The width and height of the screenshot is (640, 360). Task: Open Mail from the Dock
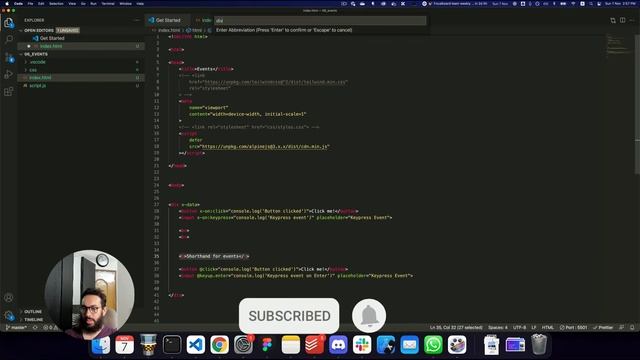pyautogui.click(x=409, y=345)
